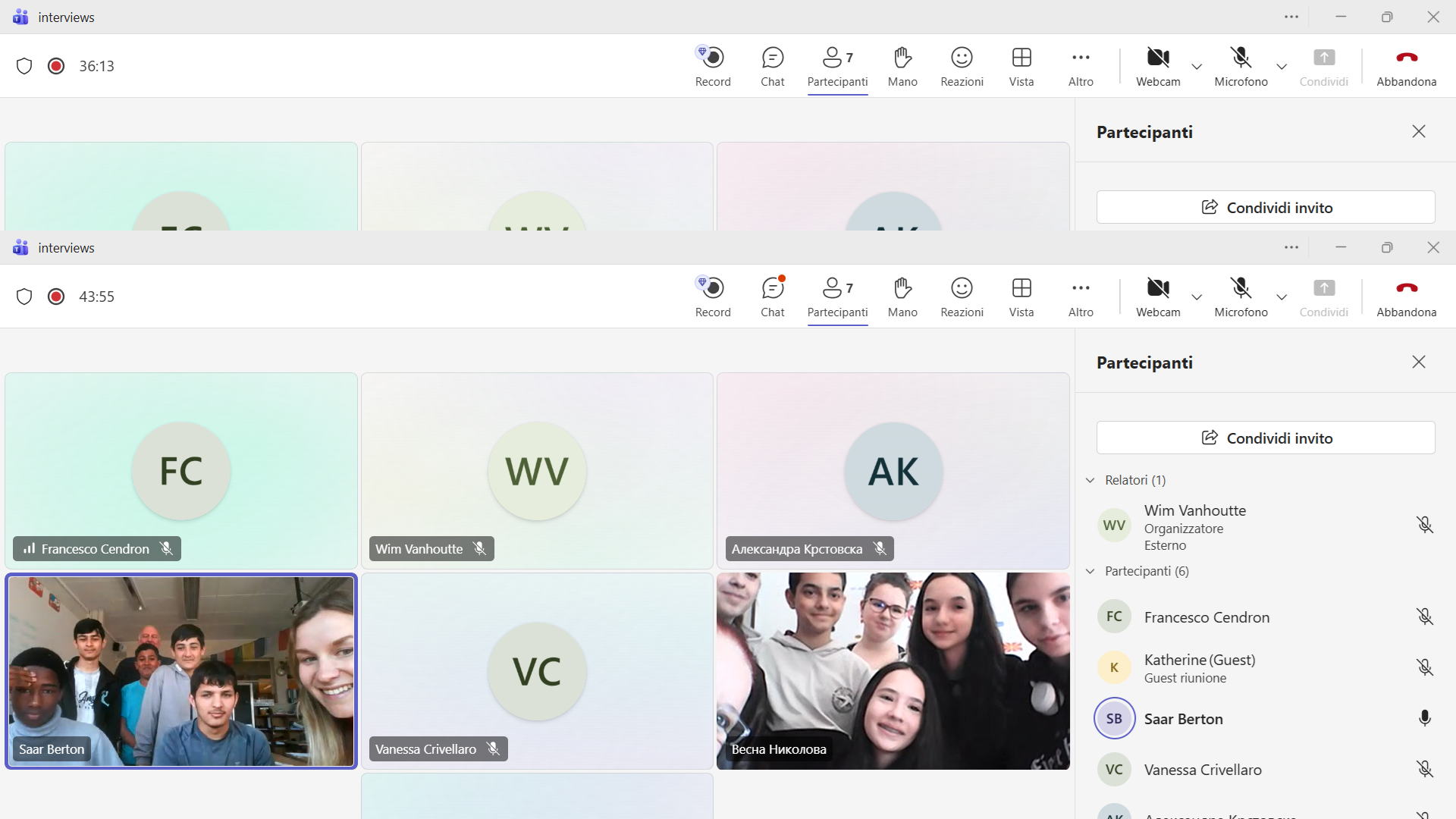The width and height of the screenshot is (1456, 819).
Task: Click Весна Николова's video feed tile
Action: click(x=893, y=671)
